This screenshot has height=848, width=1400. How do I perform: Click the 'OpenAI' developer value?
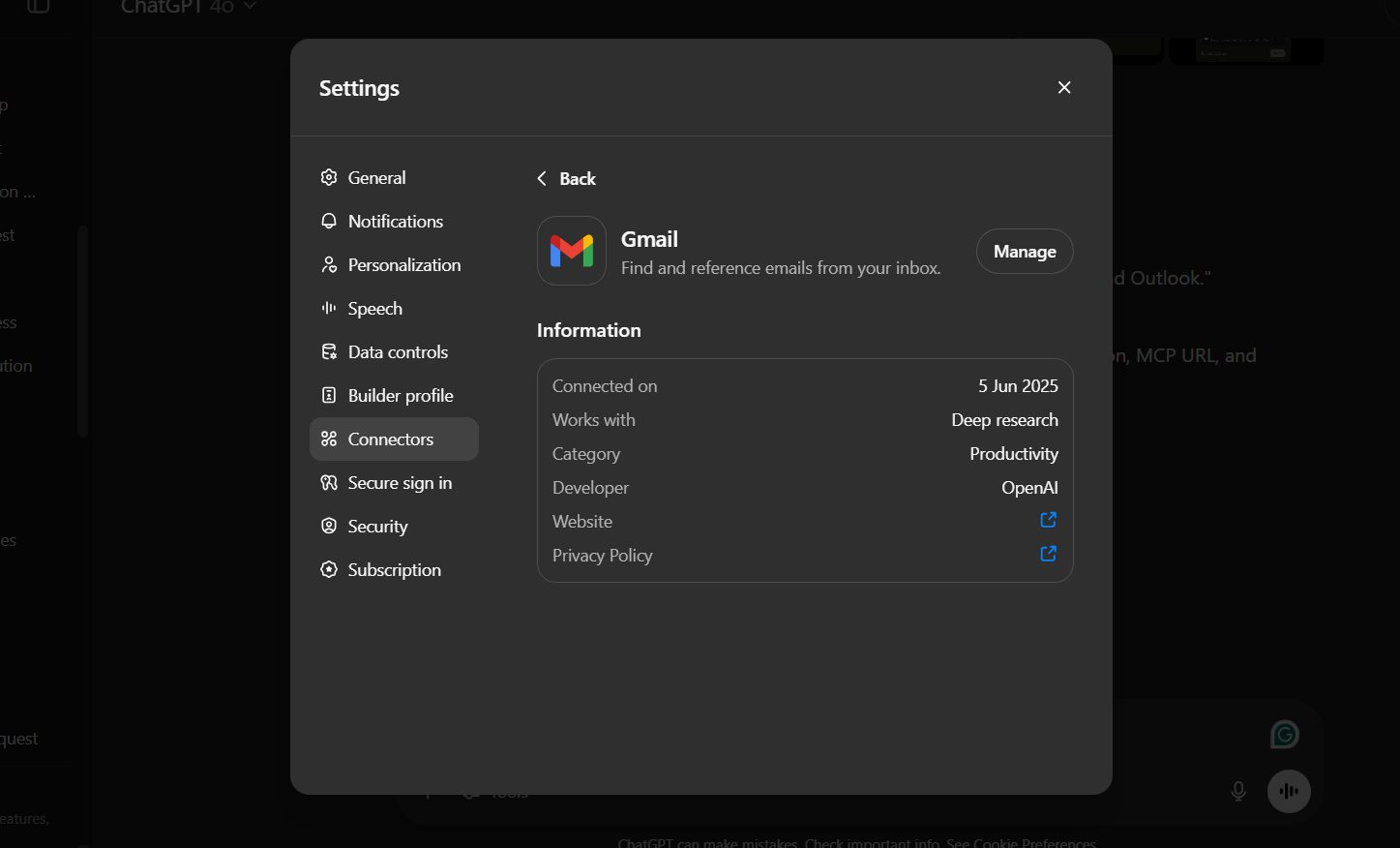[1029, 488]
